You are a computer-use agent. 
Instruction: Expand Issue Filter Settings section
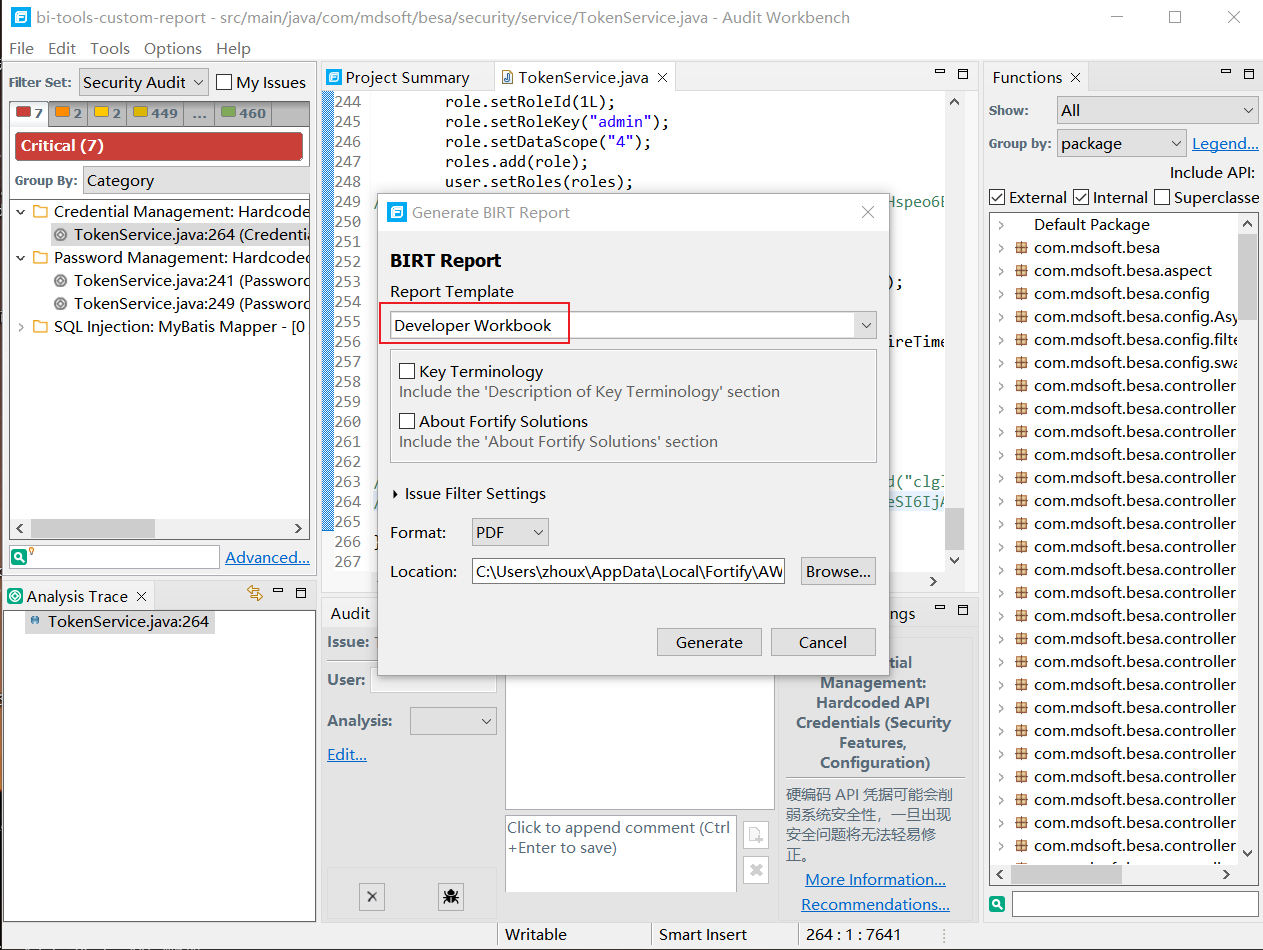396,494
